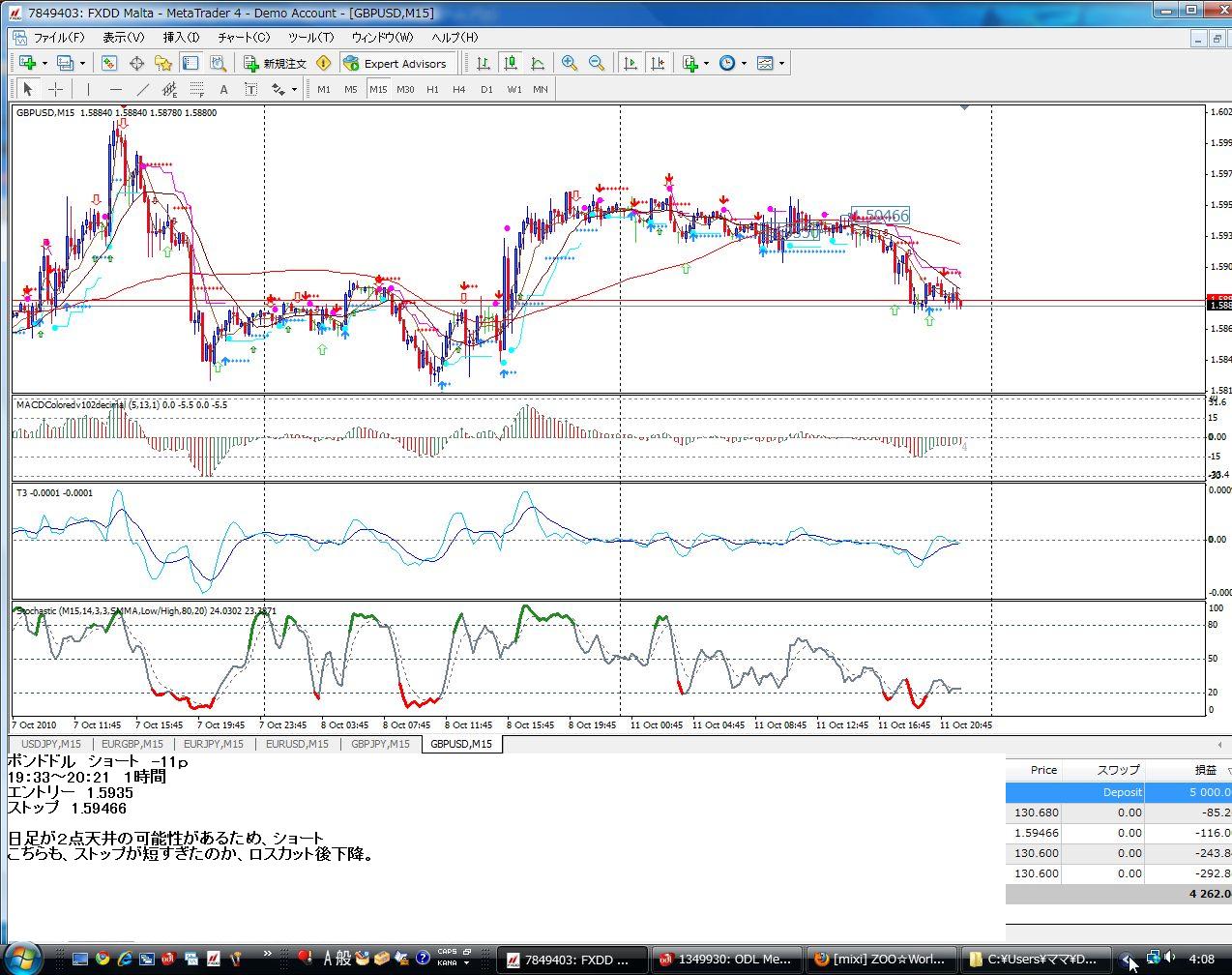This screenshot has height=975, width=1232.
Task: Open the Templates dropdown arrow
Action: tap(781, 64)
